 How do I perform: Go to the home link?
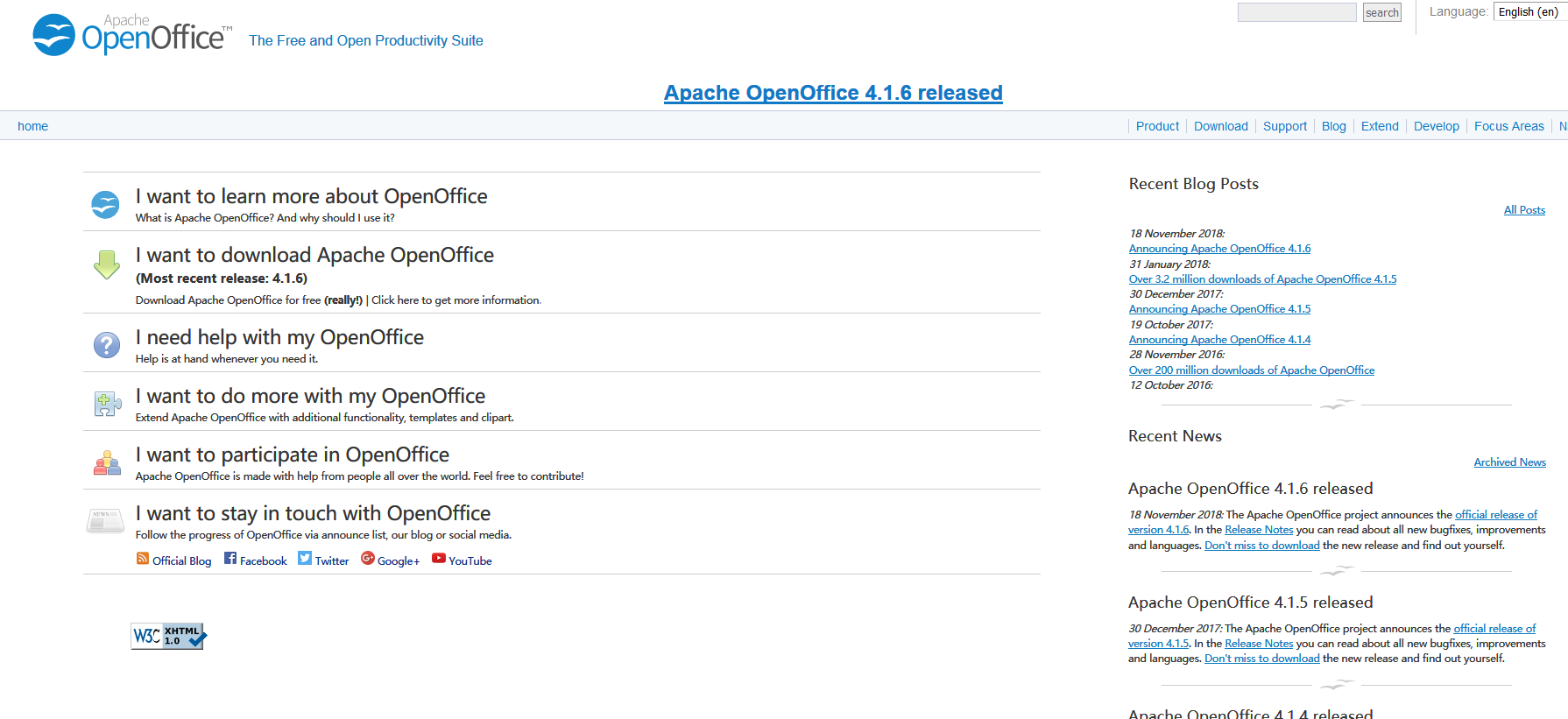coord(32,126)
